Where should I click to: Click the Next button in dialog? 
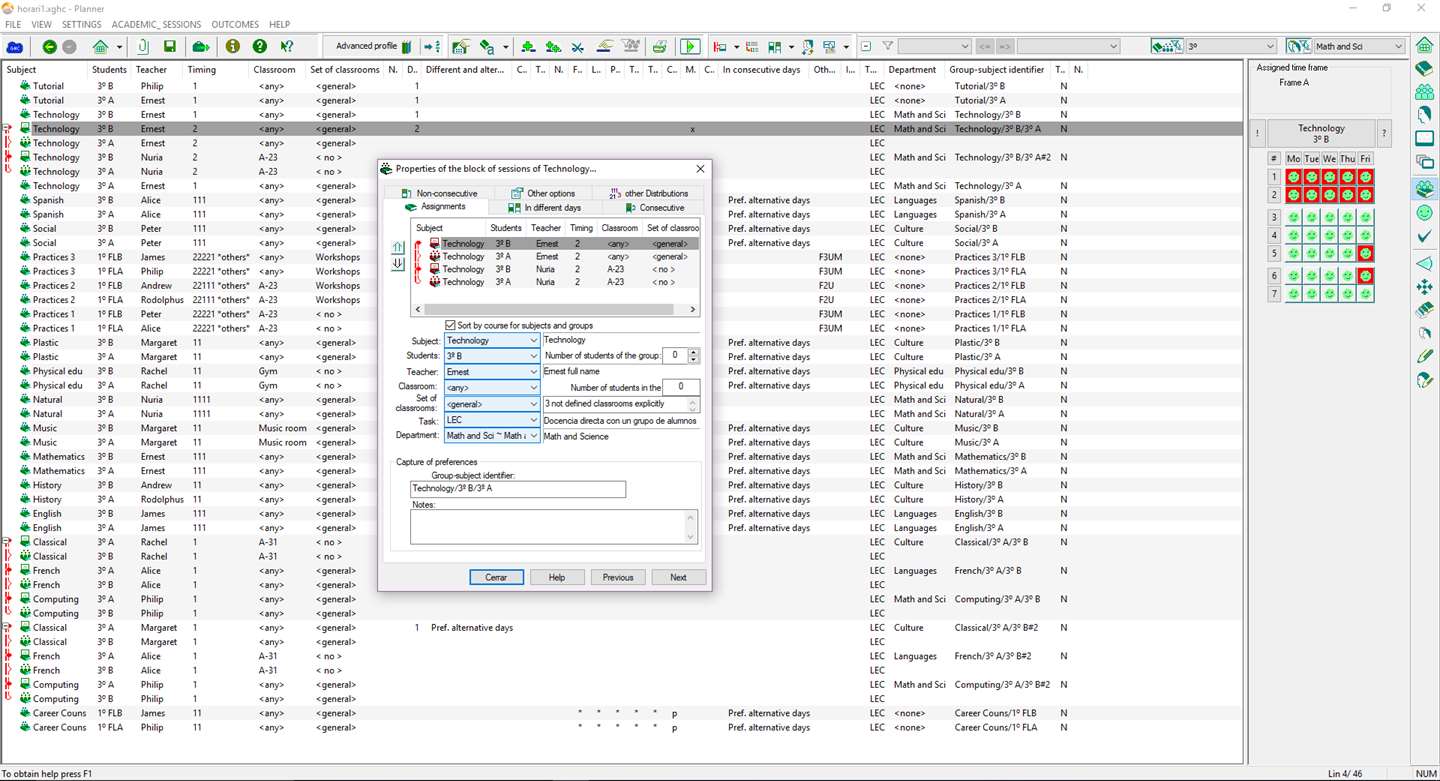[678, 577]
